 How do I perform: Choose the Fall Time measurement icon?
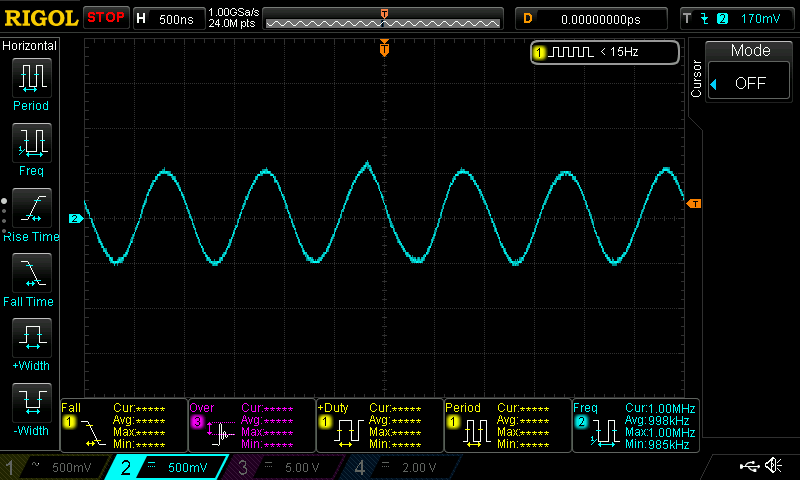pyautogui.click(x=31, y=272)
